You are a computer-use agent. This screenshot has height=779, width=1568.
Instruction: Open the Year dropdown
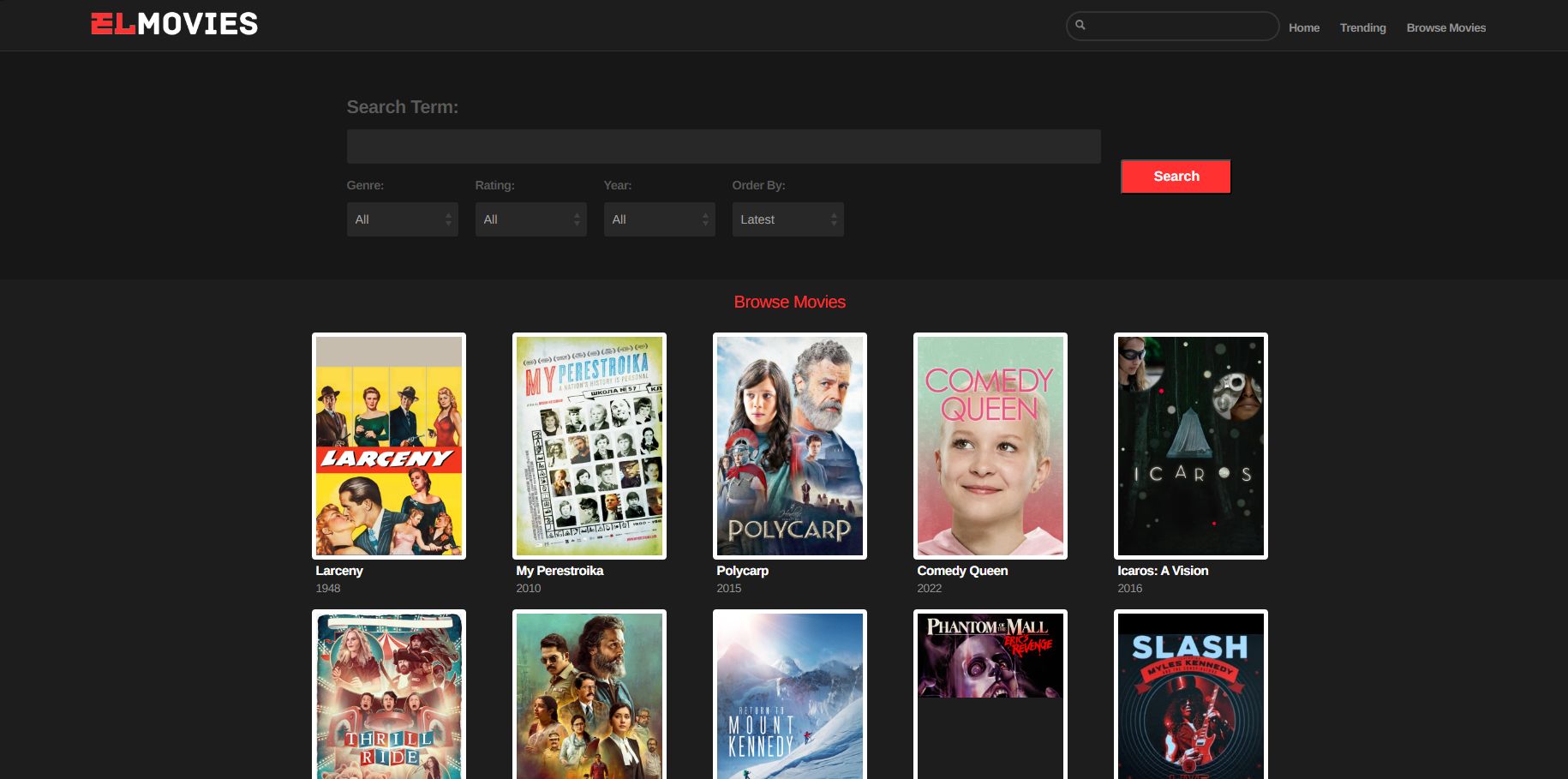click(x=659, y=219)
